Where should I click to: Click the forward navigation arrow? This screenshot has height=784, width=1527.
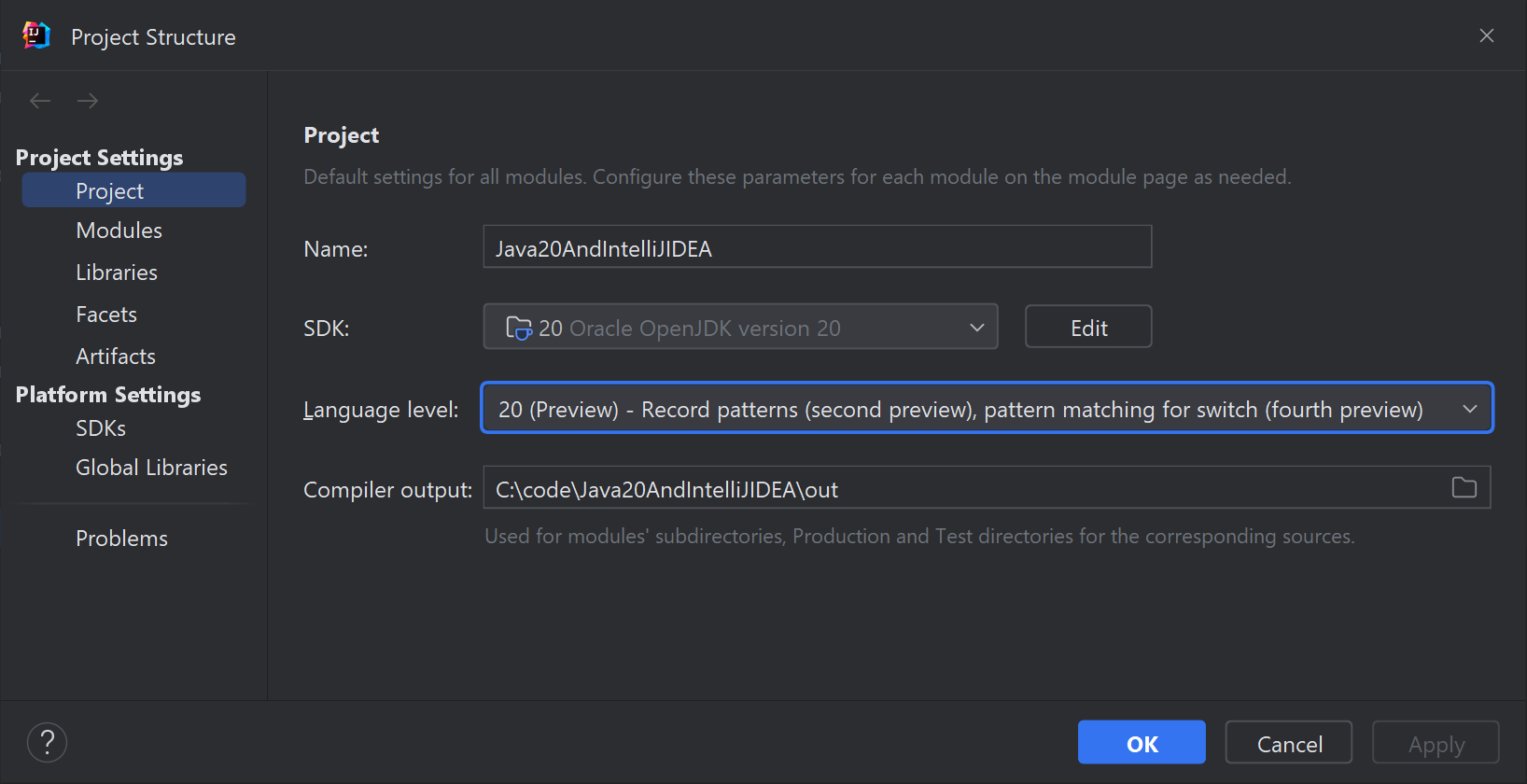(88, 101)
